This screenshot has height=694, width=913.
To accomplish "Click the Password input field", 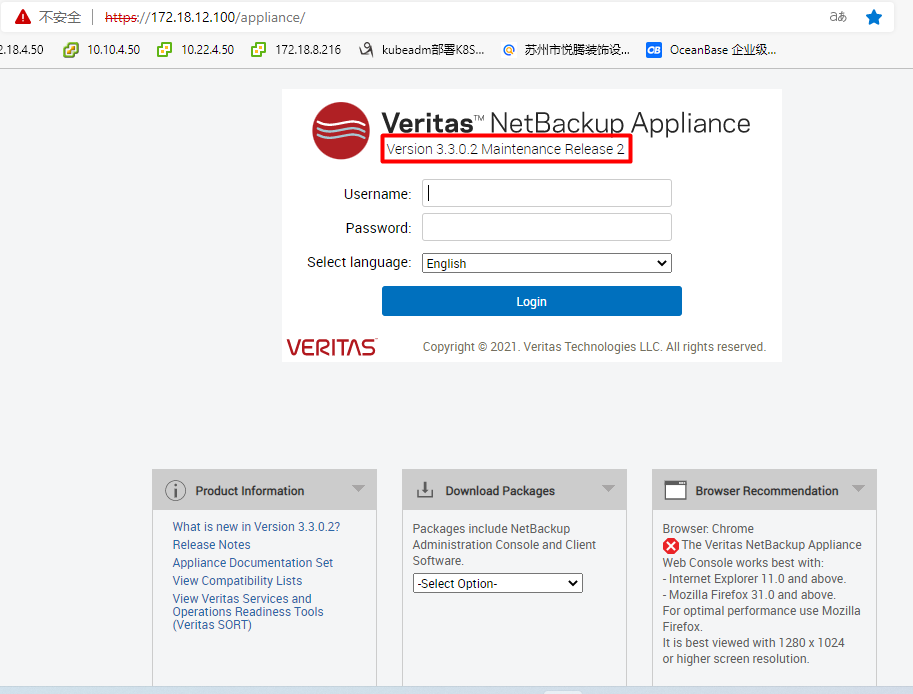I will [547, 227].
